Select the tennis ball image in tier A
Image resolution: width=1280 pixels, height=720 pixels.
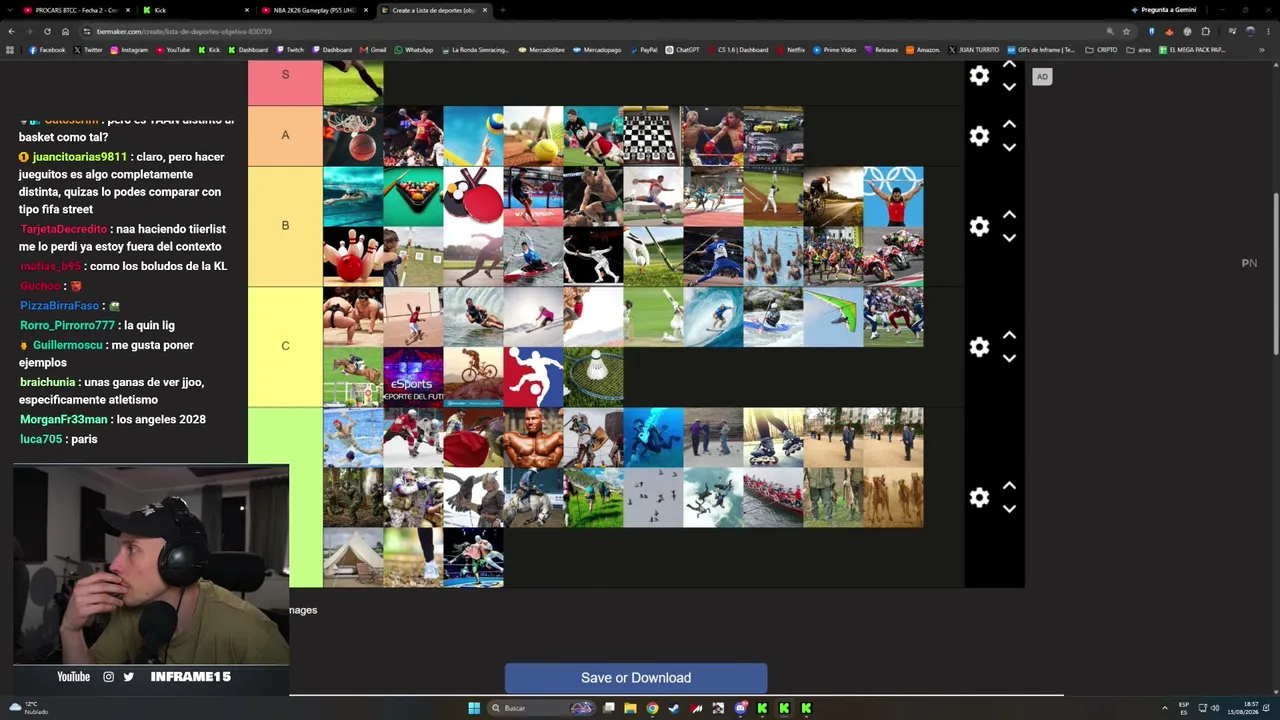(533, 136)
